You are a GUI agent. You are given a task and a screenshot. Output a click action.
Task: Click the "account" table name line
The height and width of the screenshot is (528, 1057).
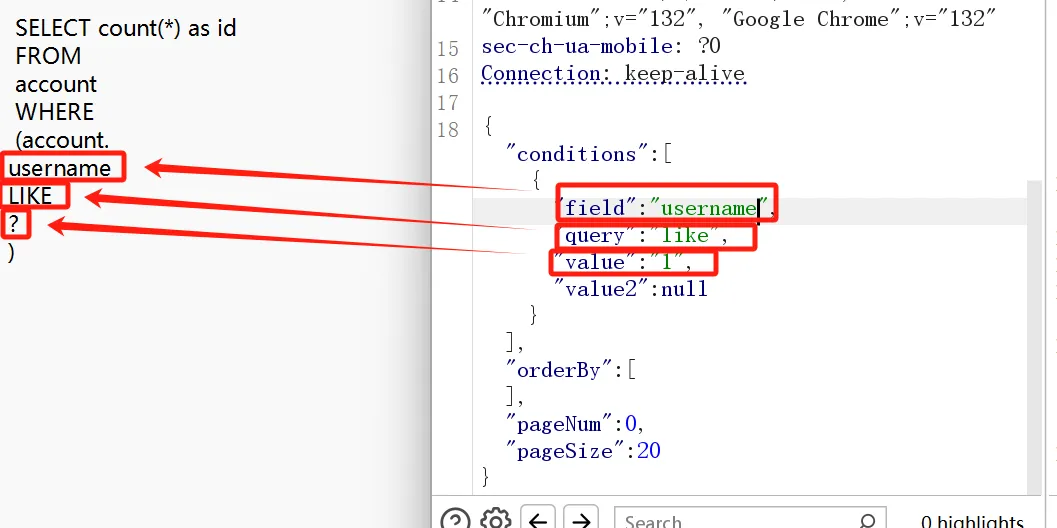pyautogui.click(x=56, y=84)
